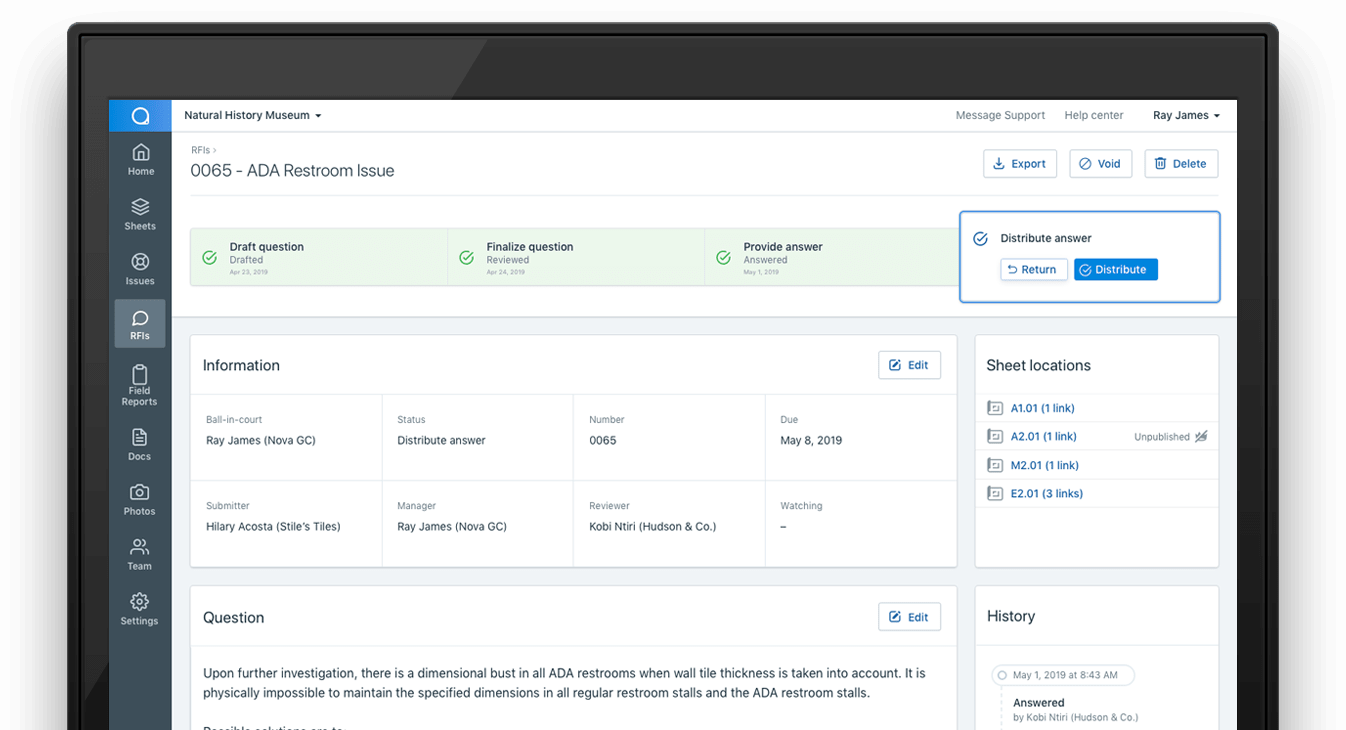
Task: Open the Help center link
Action: pyautogui.click(x=1094, y=116)
